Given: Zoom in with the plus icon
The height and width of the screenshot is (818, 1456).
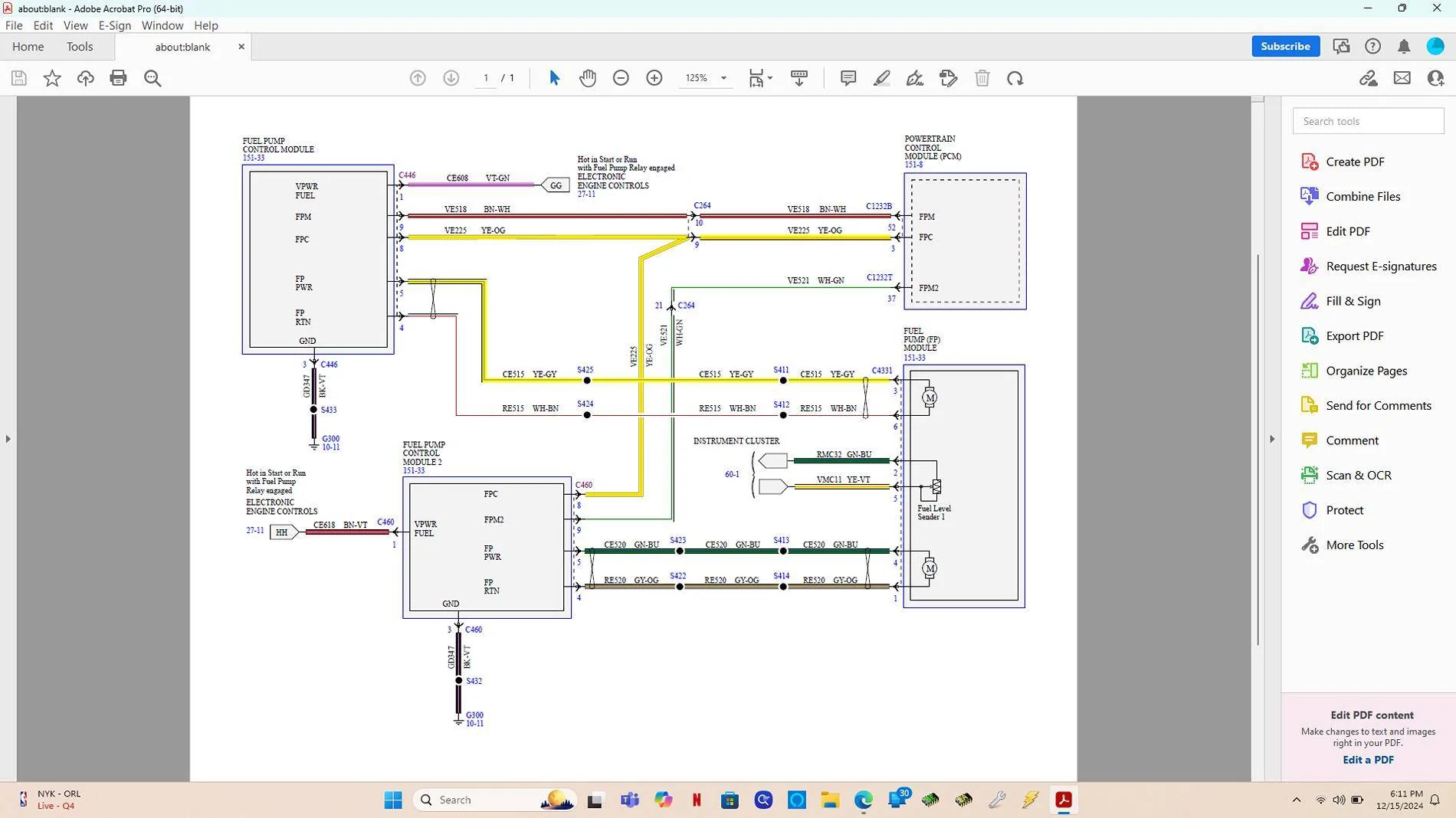Looking at the screenshot, I should pyautogui.click(x=654, y=78).
